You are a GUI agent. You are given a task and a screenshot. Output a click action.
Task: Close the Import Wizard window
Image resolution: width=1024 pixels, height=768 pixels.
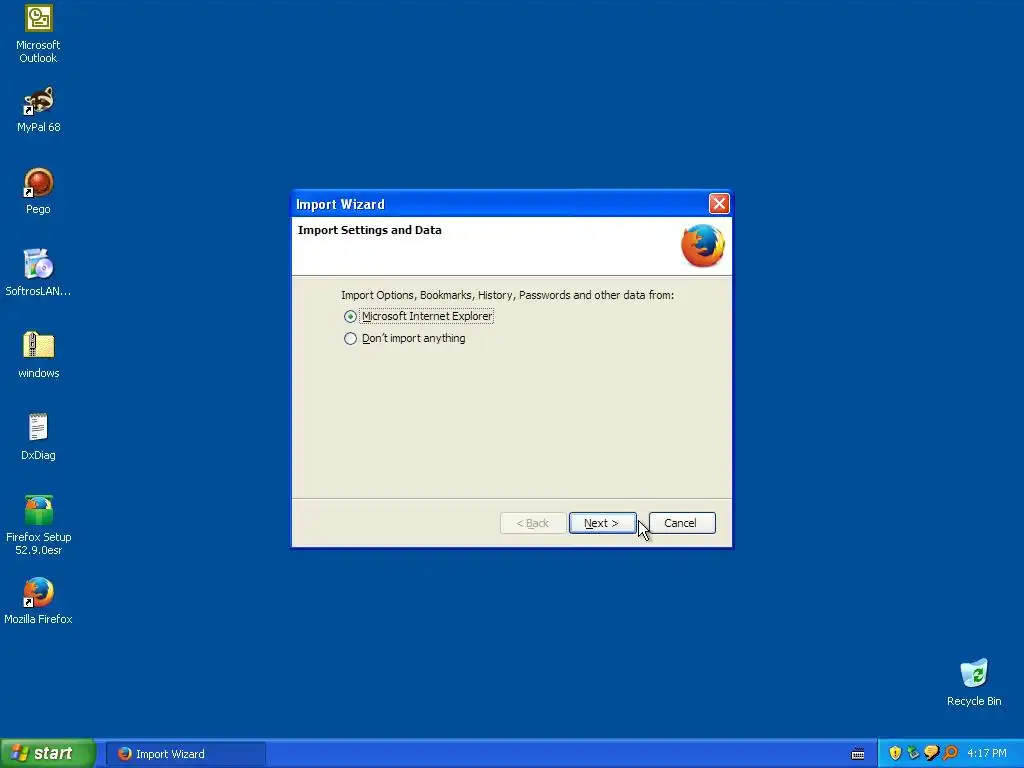(x=719, y=204)
